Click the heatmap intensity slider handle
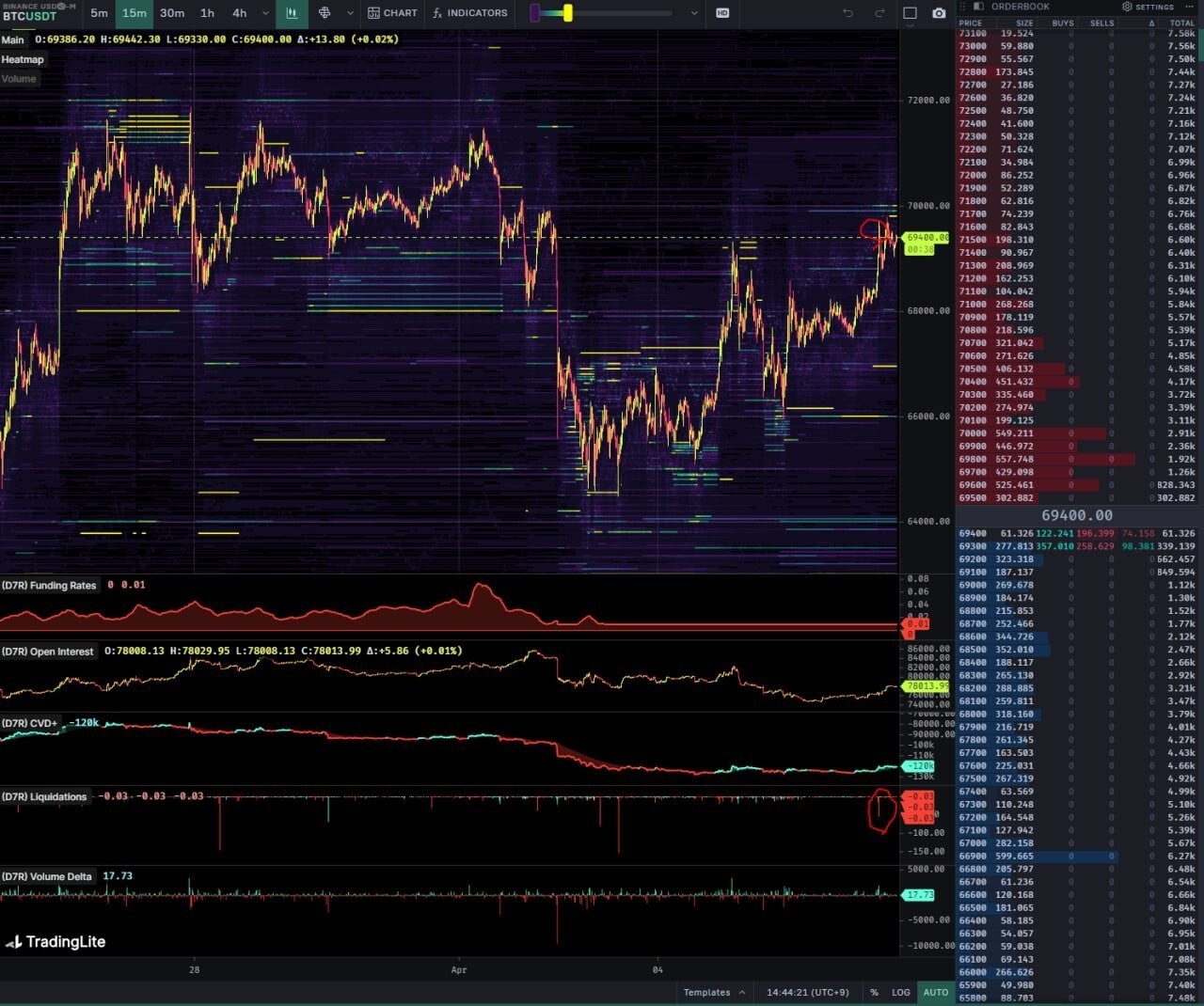Screen dimensions: 1204x1006 [x=567, y=13]
